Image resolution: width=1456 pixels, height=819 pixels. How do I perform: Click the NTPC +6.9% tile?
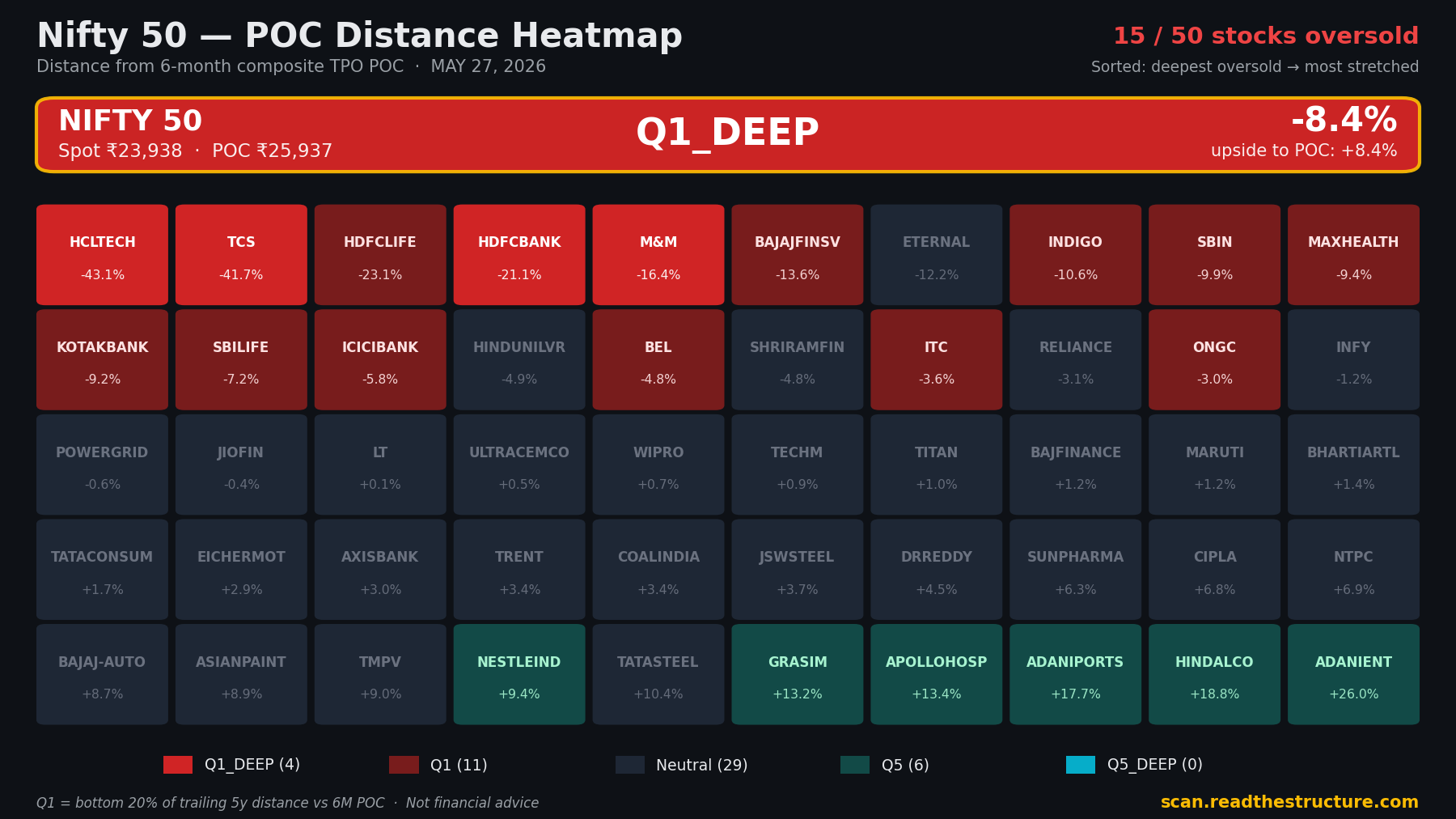1354,570
